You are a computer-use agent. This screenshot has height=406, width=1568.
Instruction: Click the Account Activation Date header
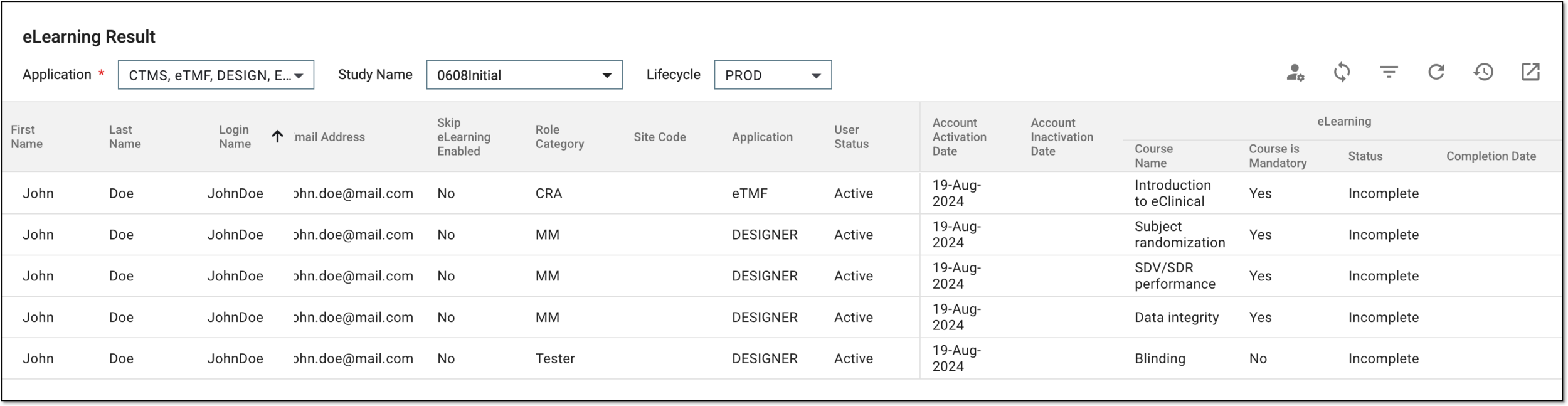coord(959,137)
